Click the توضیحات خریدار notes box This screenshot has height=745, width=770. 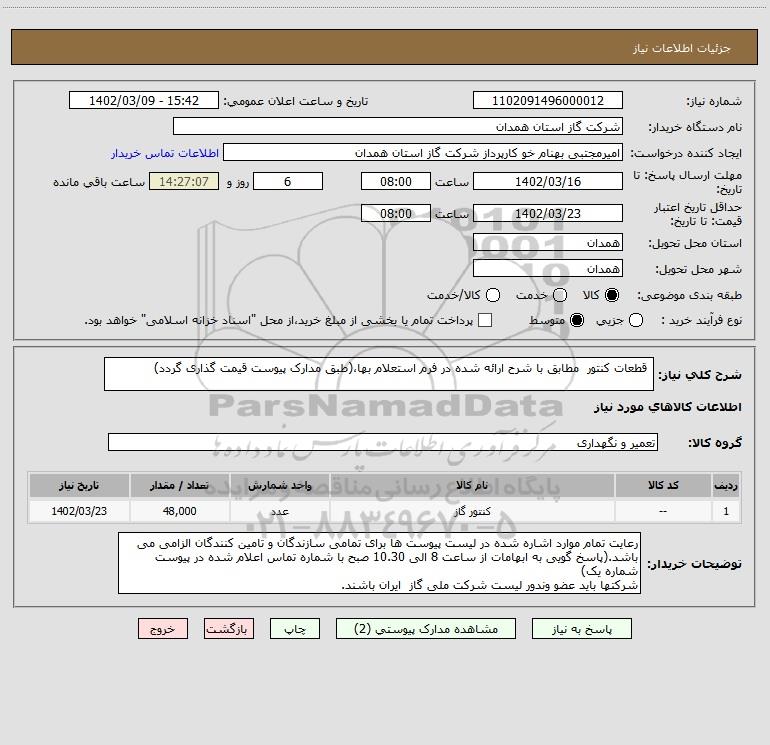coord(379,563)
